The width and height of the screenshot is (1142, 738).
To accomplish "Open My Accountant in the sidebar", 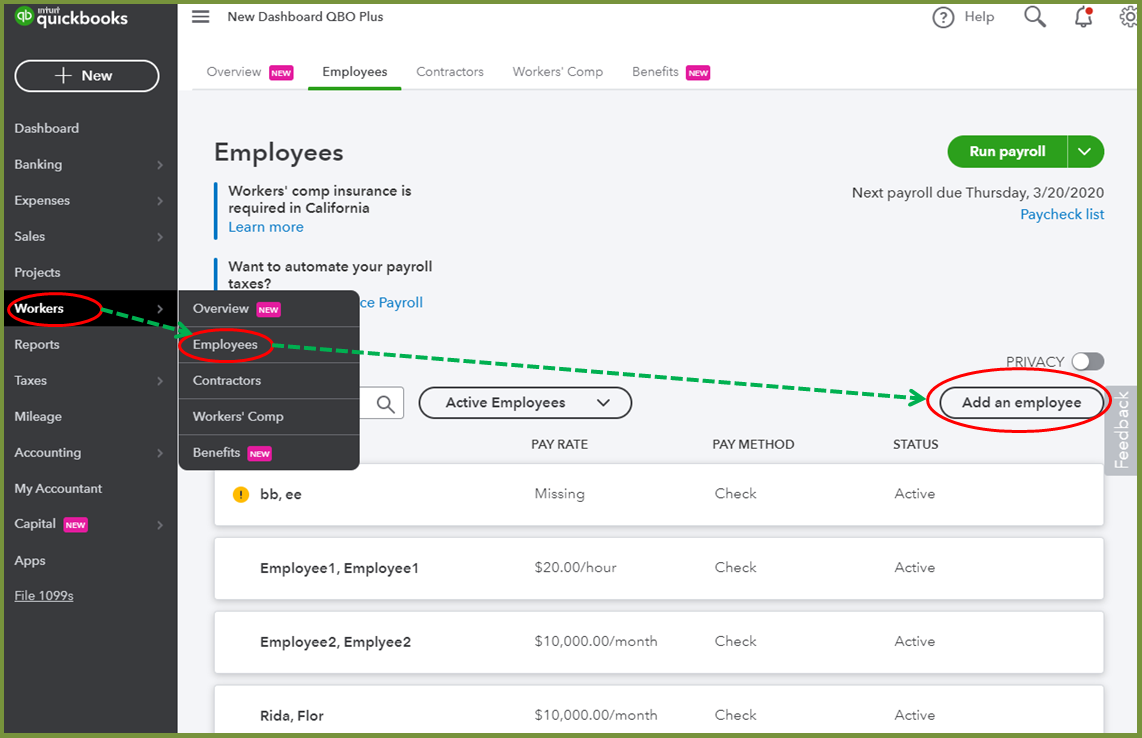I will click(x=58, y=489).
